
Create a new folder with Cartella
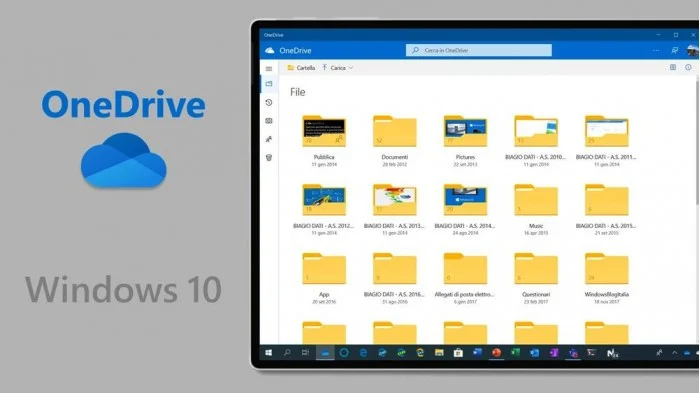click(301, 68)
